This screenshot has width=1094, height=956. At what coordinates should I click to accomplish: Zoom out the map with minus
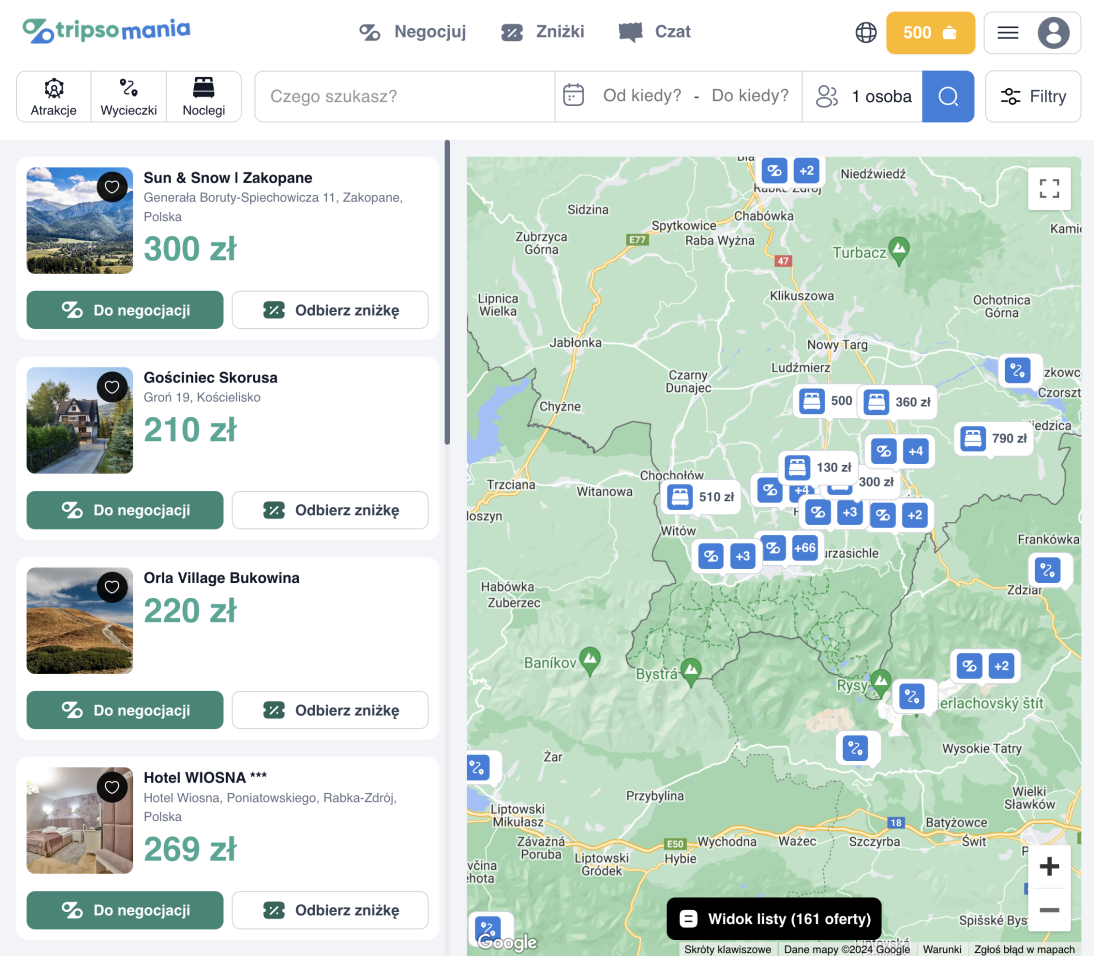pyautogui.click(x=1049, y=910)
